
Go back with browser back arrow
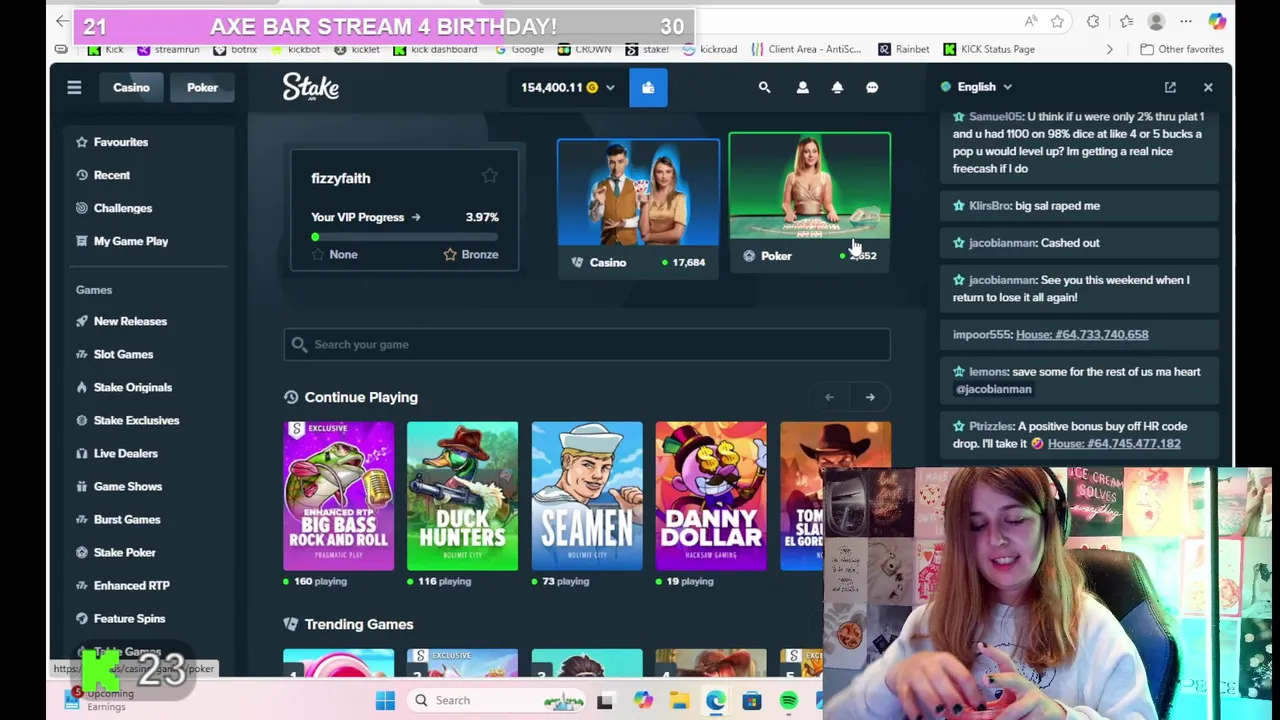(62, 21)
